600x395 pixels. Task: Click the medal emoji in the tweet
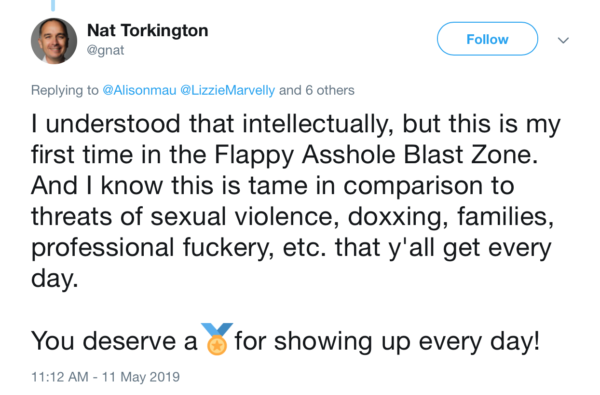coord(217,339)
